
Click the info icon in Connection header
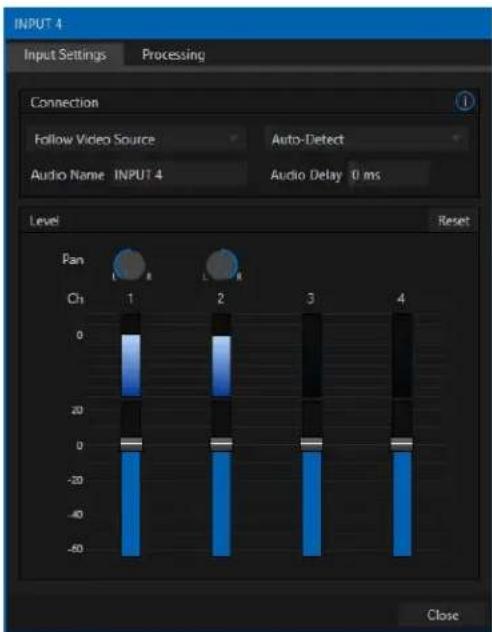point(465,102)
